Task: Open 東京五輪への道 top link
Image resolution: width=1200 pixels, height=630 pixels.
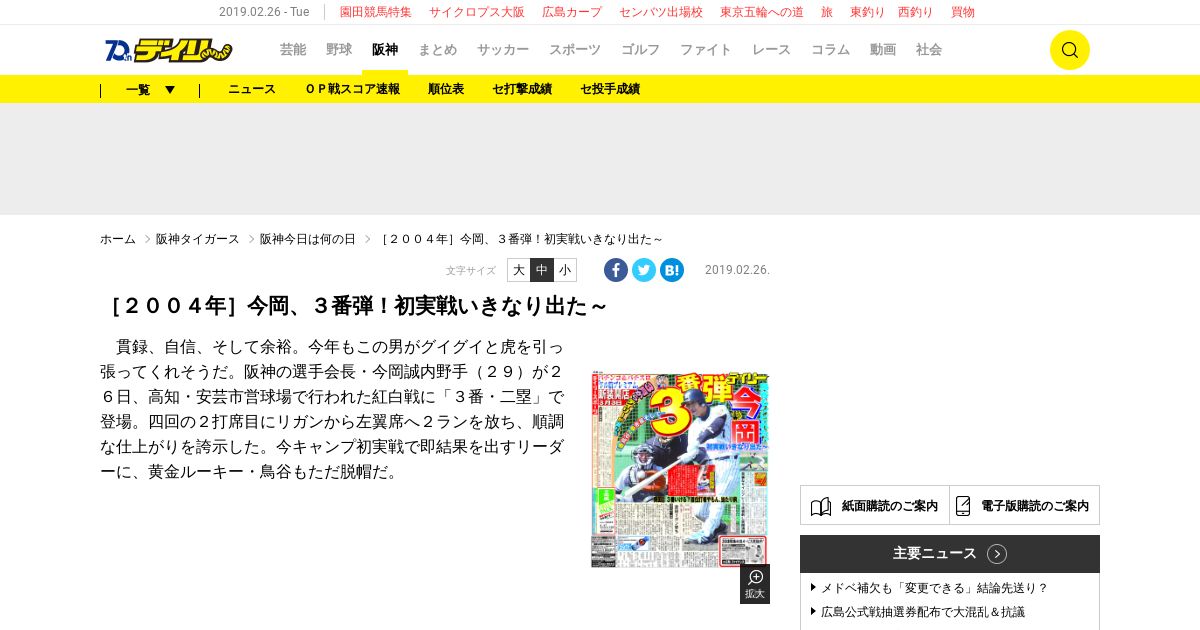Action: click(762, 12)
